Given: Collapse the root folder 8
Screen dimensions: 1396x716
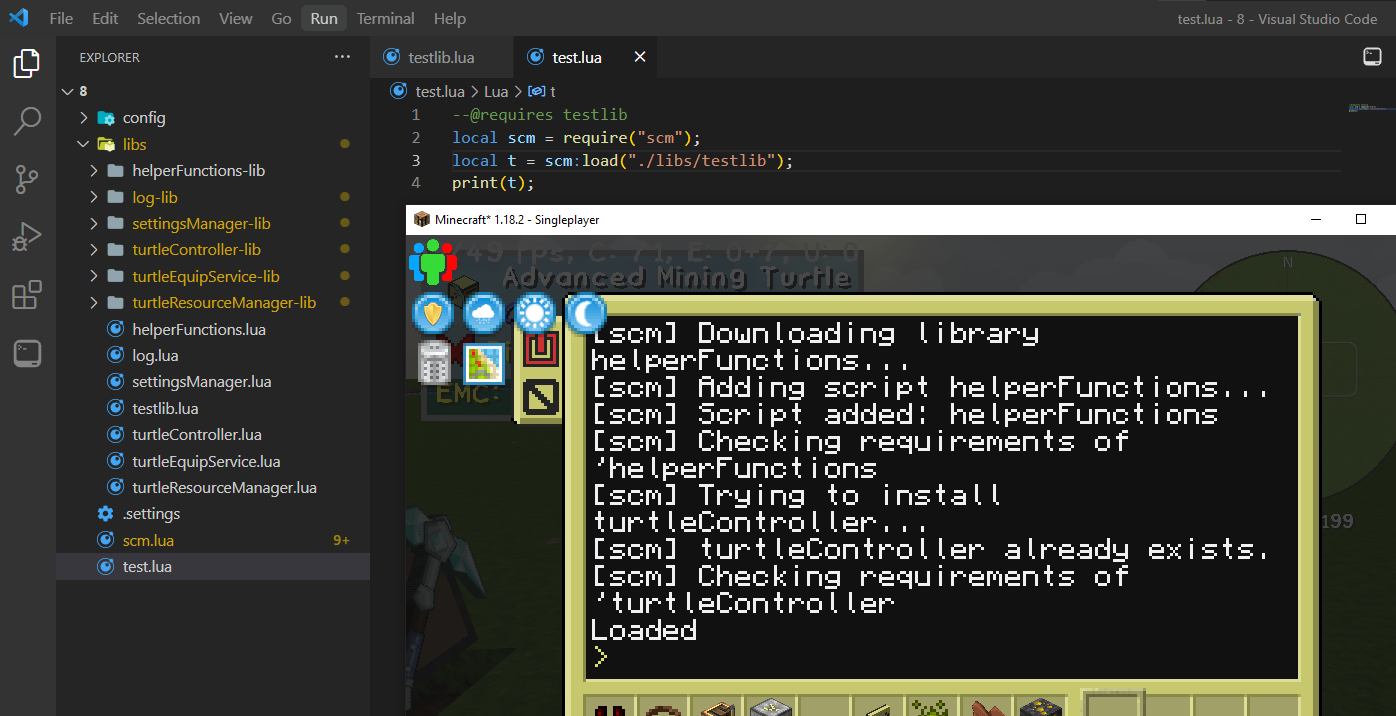Looking at the screenshot, I should click(67, 91).
